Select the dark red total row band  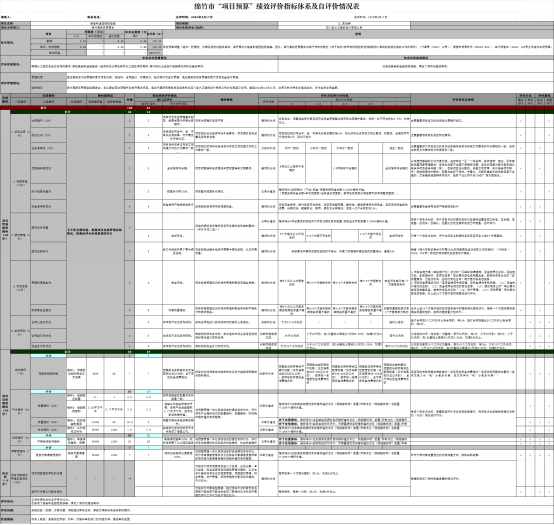tap(277, 108)
